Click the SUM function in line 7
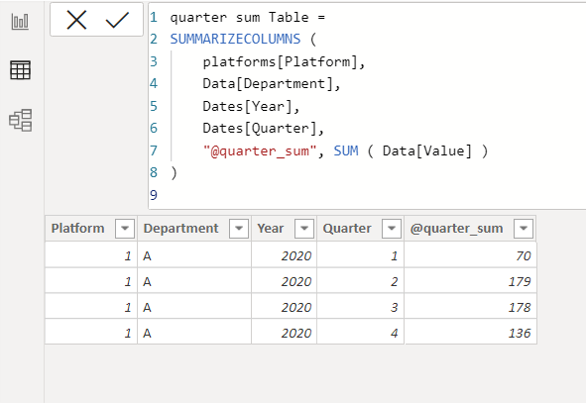 pos(346,151)
